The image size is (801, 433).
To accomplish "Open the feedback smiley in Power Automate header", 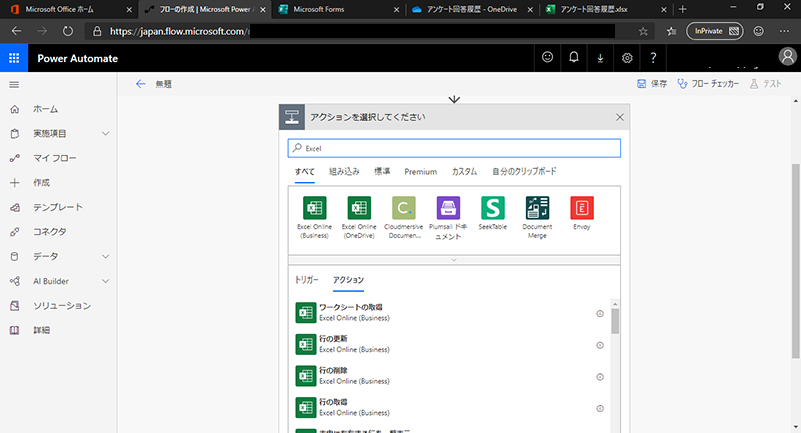I will click(x=547, y=58).
